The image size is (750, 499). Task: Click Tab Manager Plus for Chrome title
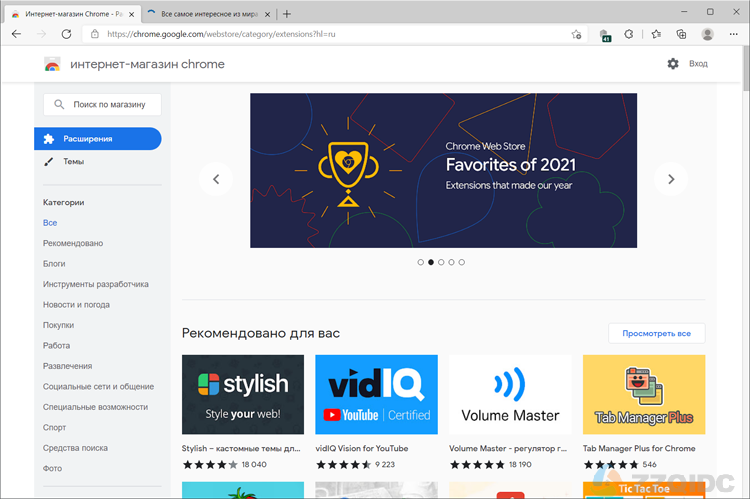(639, 449)
